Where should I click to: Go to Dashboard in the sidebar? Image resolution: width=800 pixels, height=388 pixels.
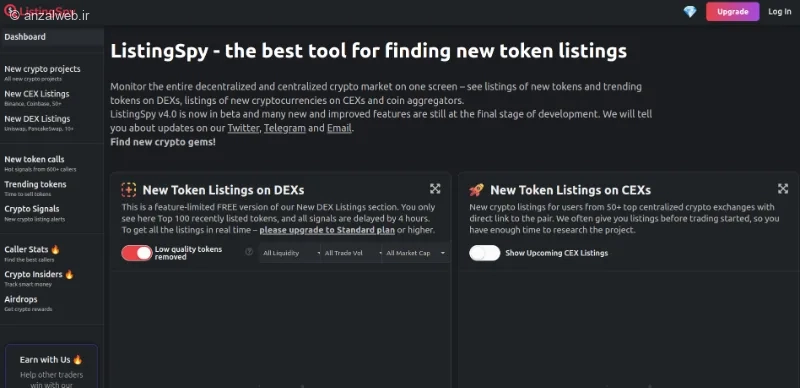click(52, 37)
